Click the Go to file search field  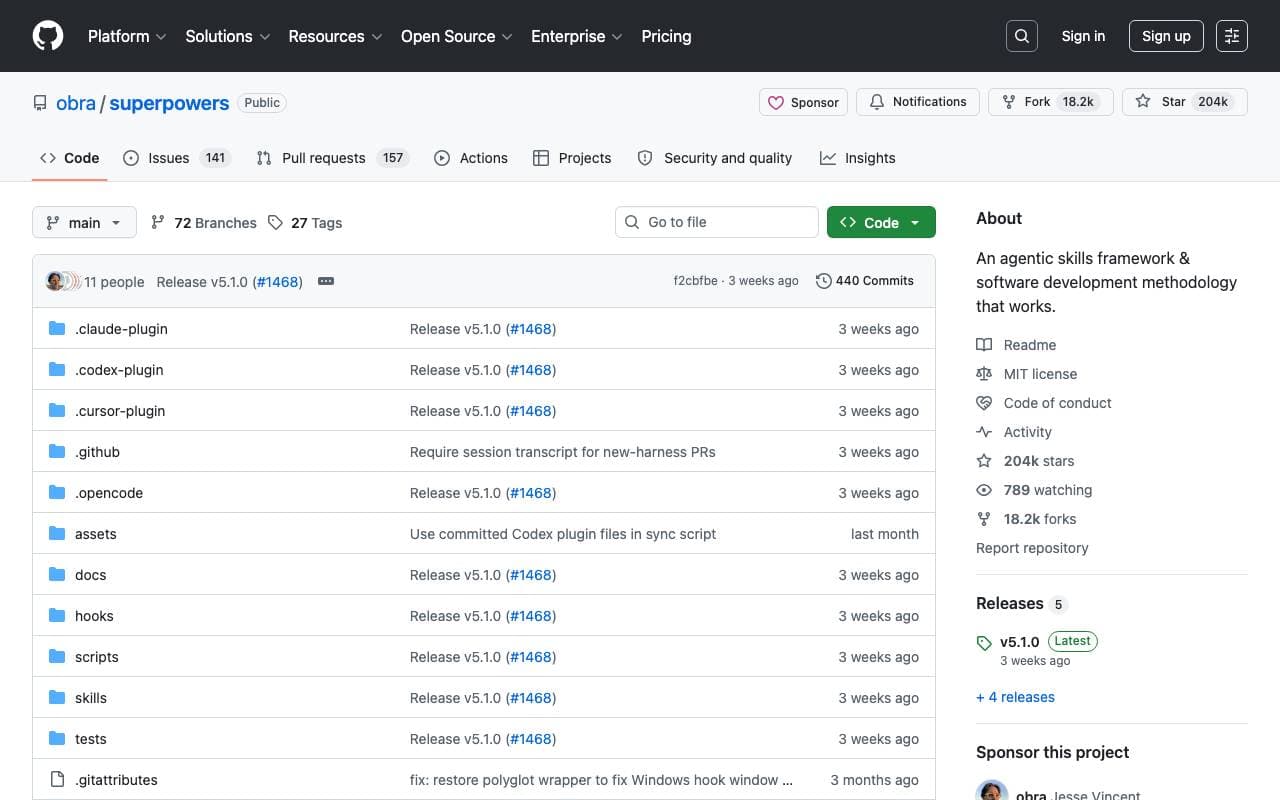[x=717, y=222]
